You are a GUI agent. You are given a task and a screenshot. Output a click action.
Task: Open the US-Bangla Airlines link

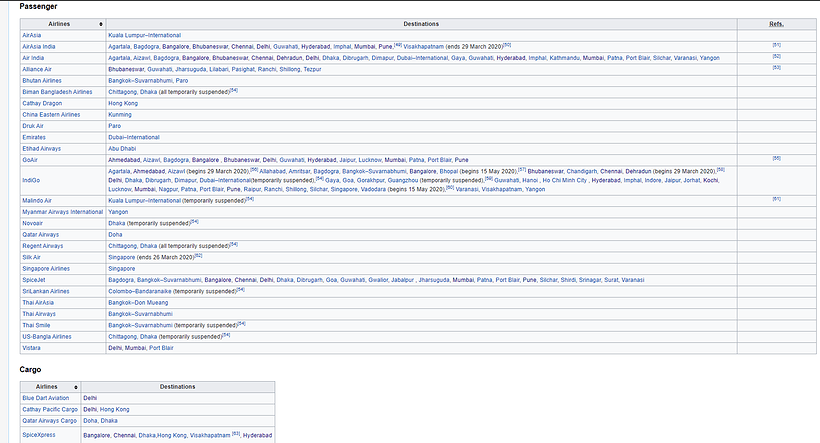[47, 337]
